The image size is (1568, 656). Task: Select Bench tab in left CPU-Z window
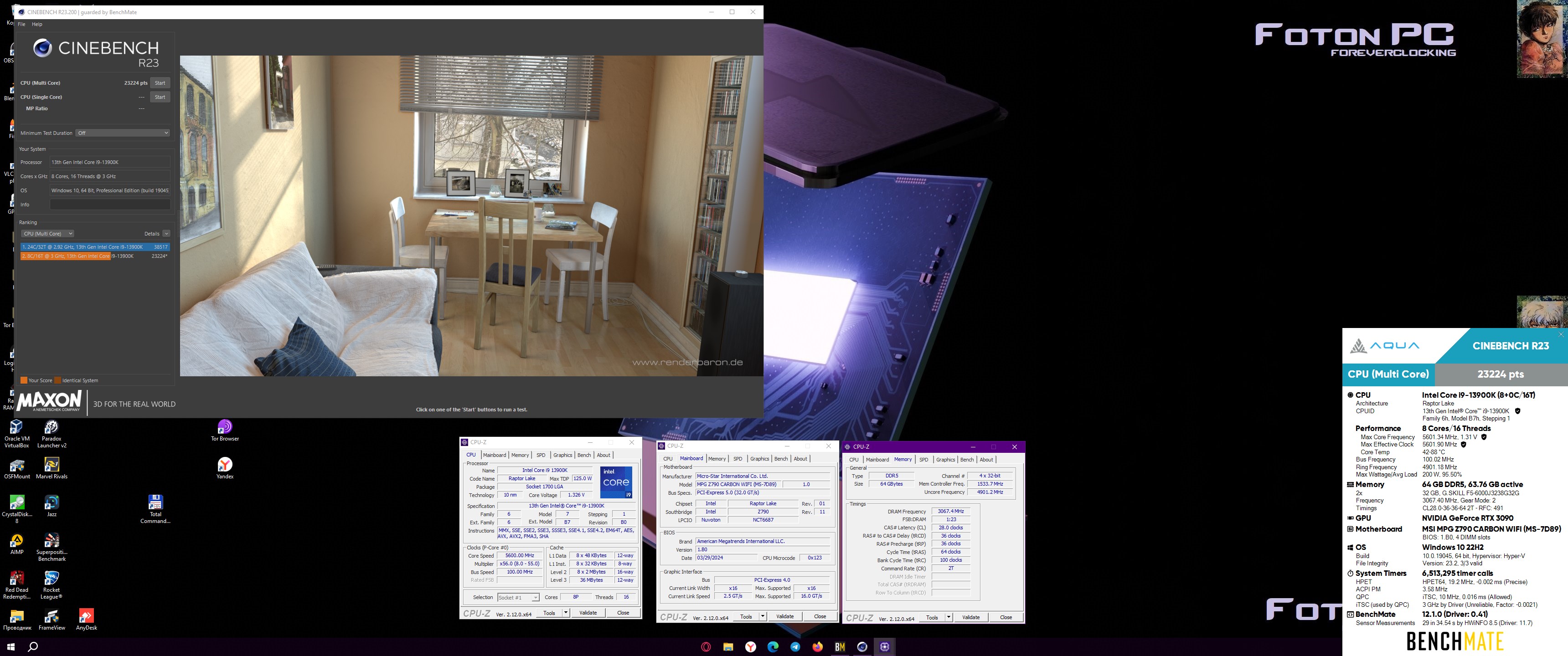[x=584, y=455]
